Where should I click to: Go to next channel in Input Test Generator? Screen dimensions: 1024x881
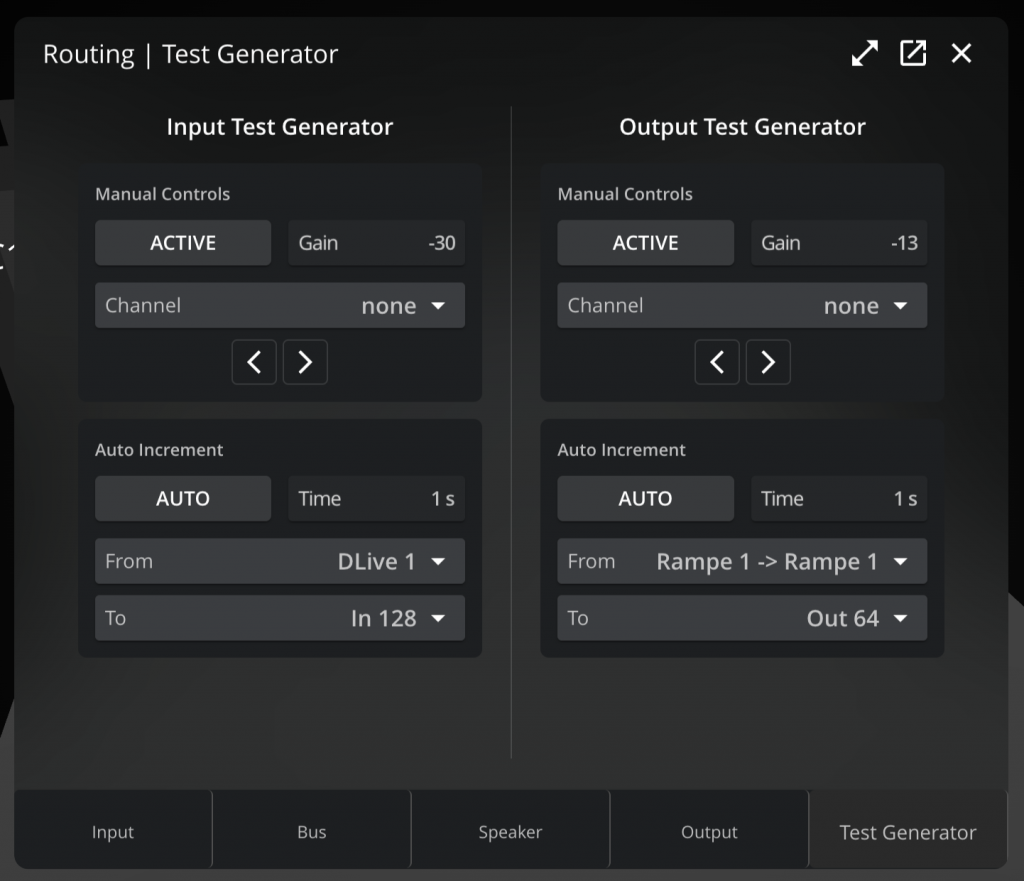pos(305,362)
